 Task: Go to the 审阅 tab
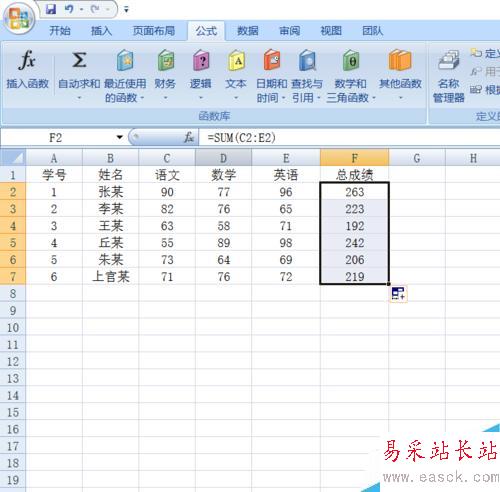click(289, 31)
